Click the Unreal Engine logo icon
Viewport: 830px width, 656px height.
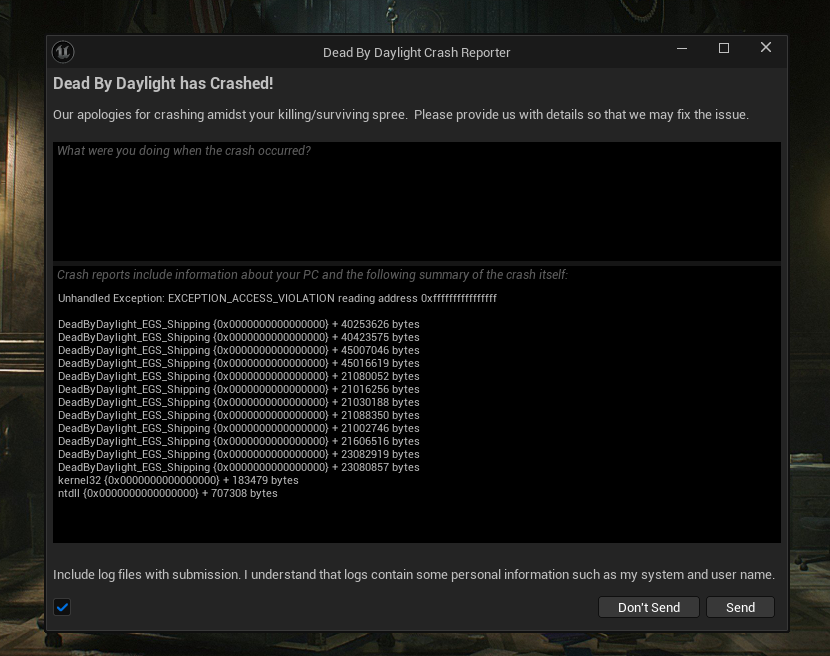pyautogui.click(x=63, y=52)
